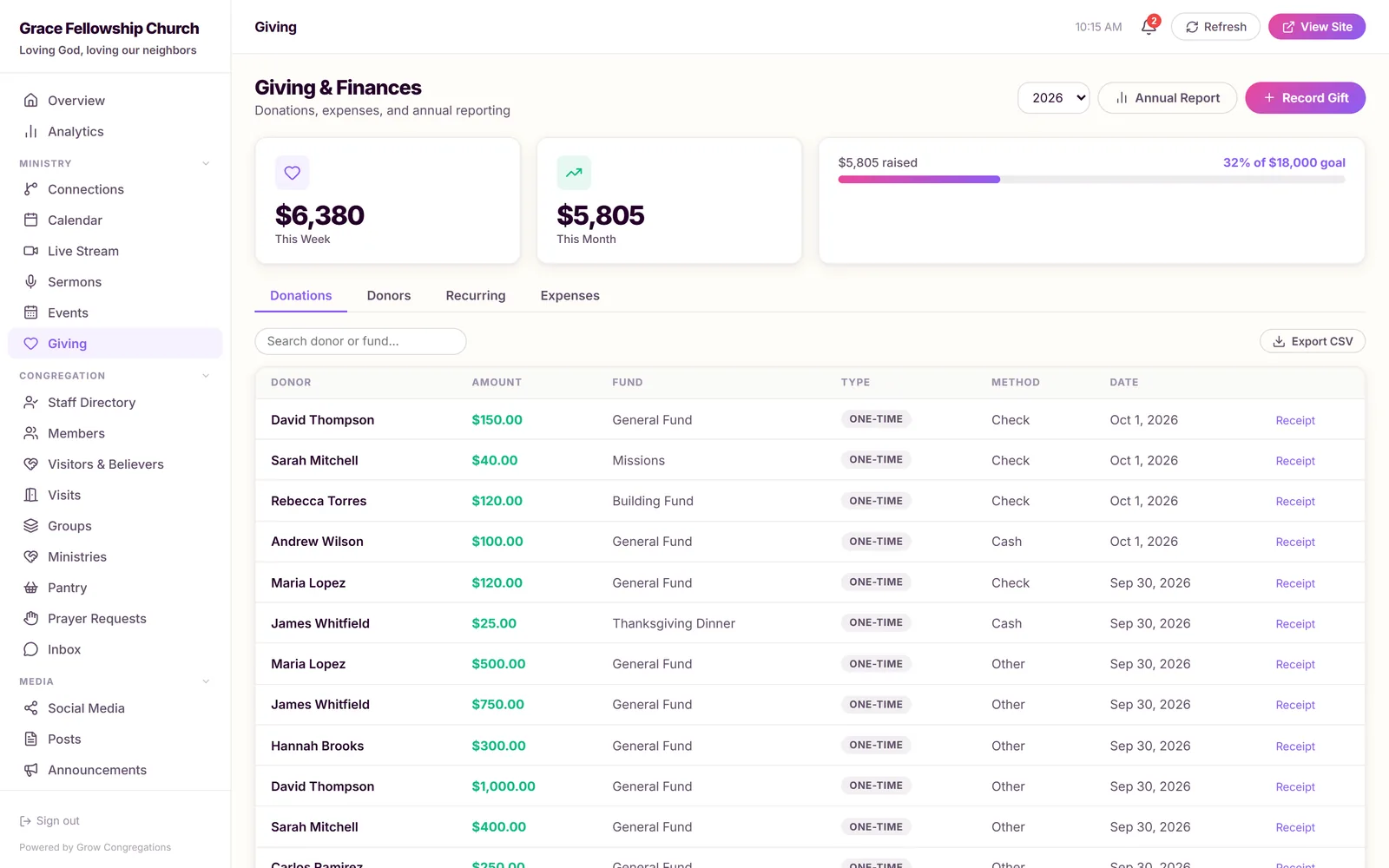The image size is (1389, 868).
Task: Click the Refresh button
Action: pyautogui.click(x=1215, y=27)
